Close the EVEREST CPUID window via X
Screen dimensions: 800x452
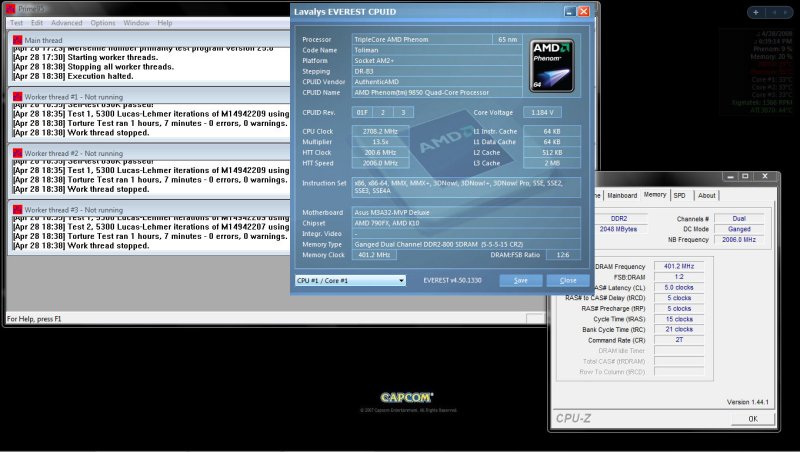coord(584,11)
